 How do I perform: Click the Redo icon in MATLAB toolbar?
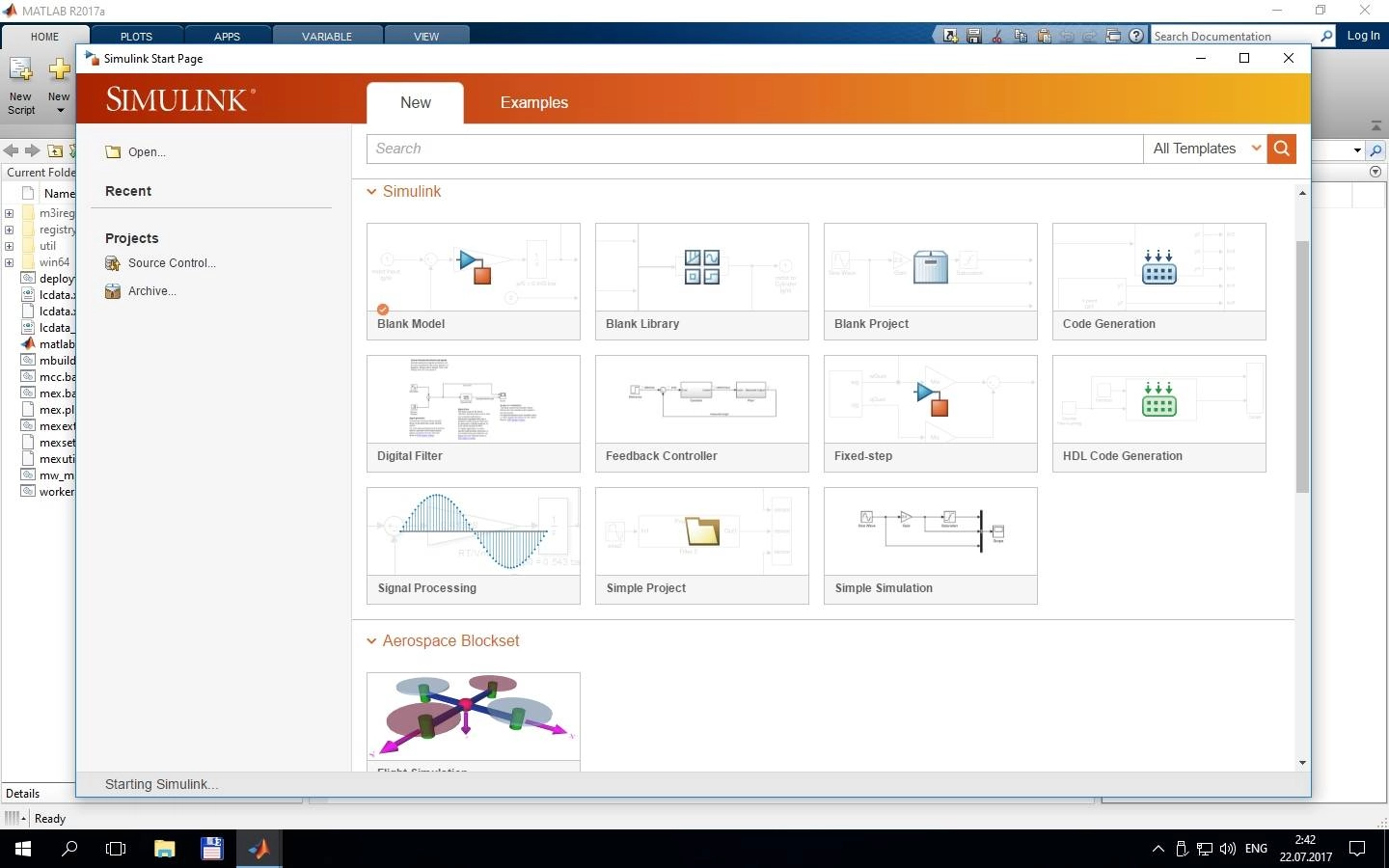tap(1090, 37)
